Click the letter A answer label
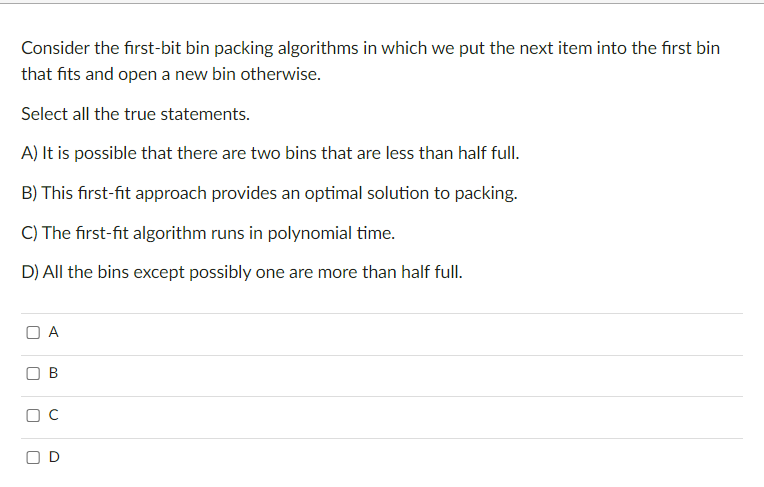764x487 pixels. coord(54,332)
